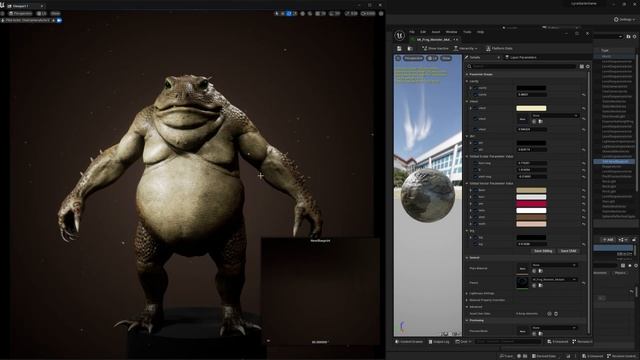Click Unreal Engine logo in material editor
640x360 pixels.
click(x=400, y=36)
